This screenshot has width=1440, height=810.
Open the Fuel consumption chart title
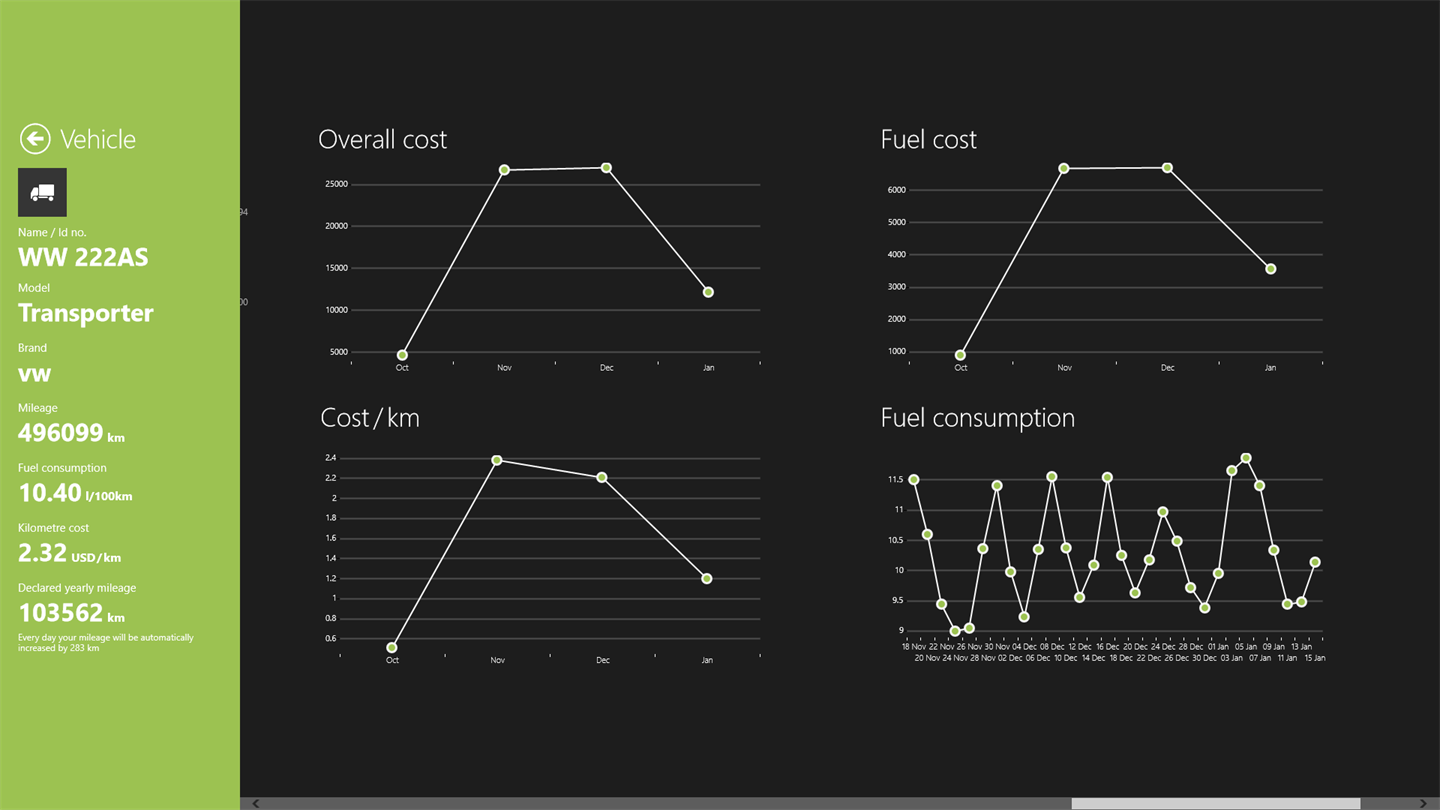point(977,418)
